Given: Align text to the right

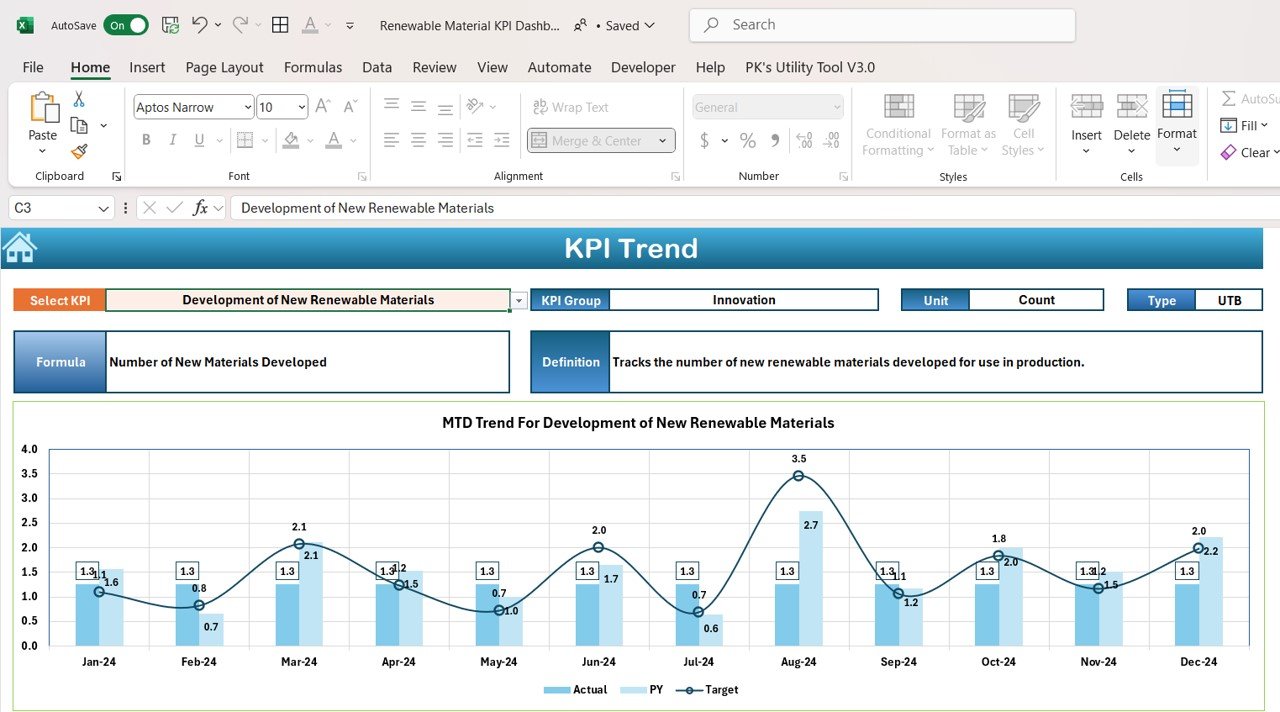Looking at the screenshot, I should click(446, 140).
